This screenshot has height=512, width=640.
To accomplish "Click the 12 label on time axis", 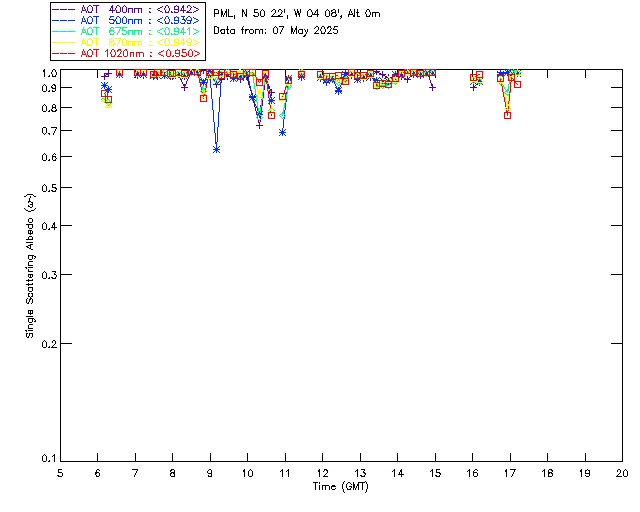I will (322, 473).
